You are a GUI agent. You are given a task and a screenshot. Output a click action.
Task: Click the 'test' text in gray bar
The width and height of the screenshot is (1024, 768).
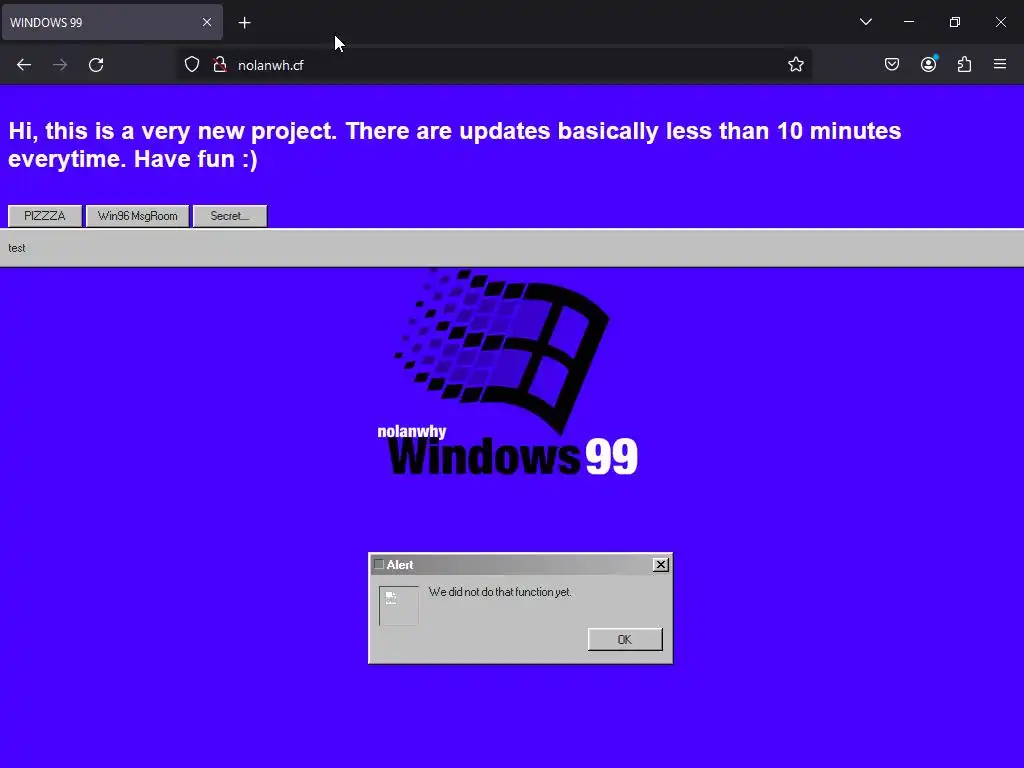point(17,248)
